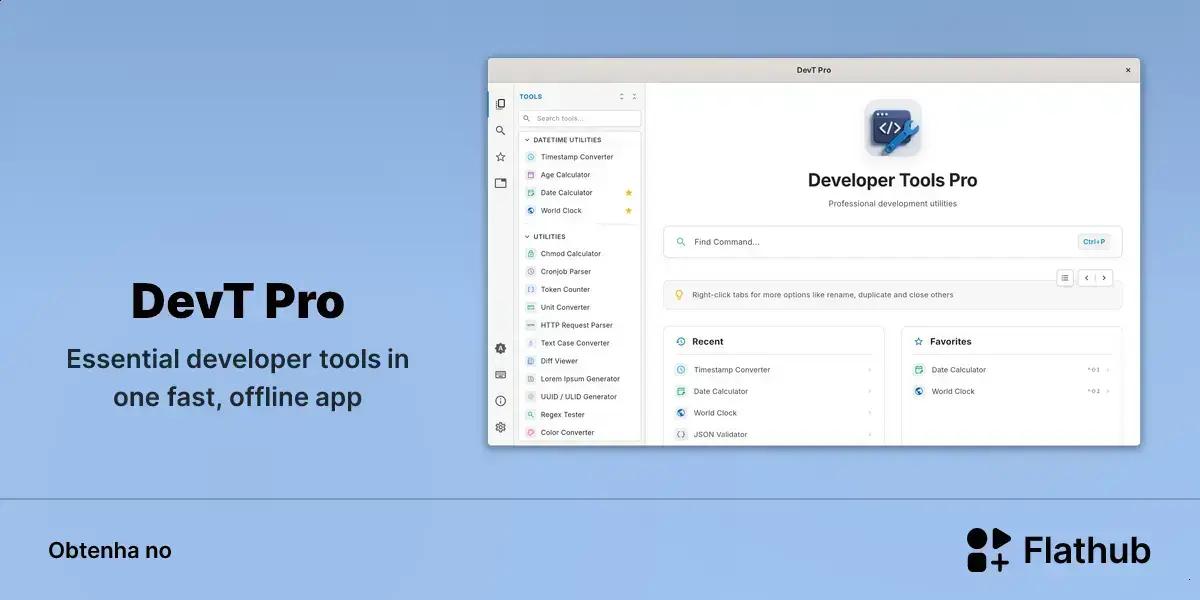The width and height of the screenshot is (1200, 600).
Task: Unfavorite Date Calculator via its yellow star
Action: pos(629,193)
